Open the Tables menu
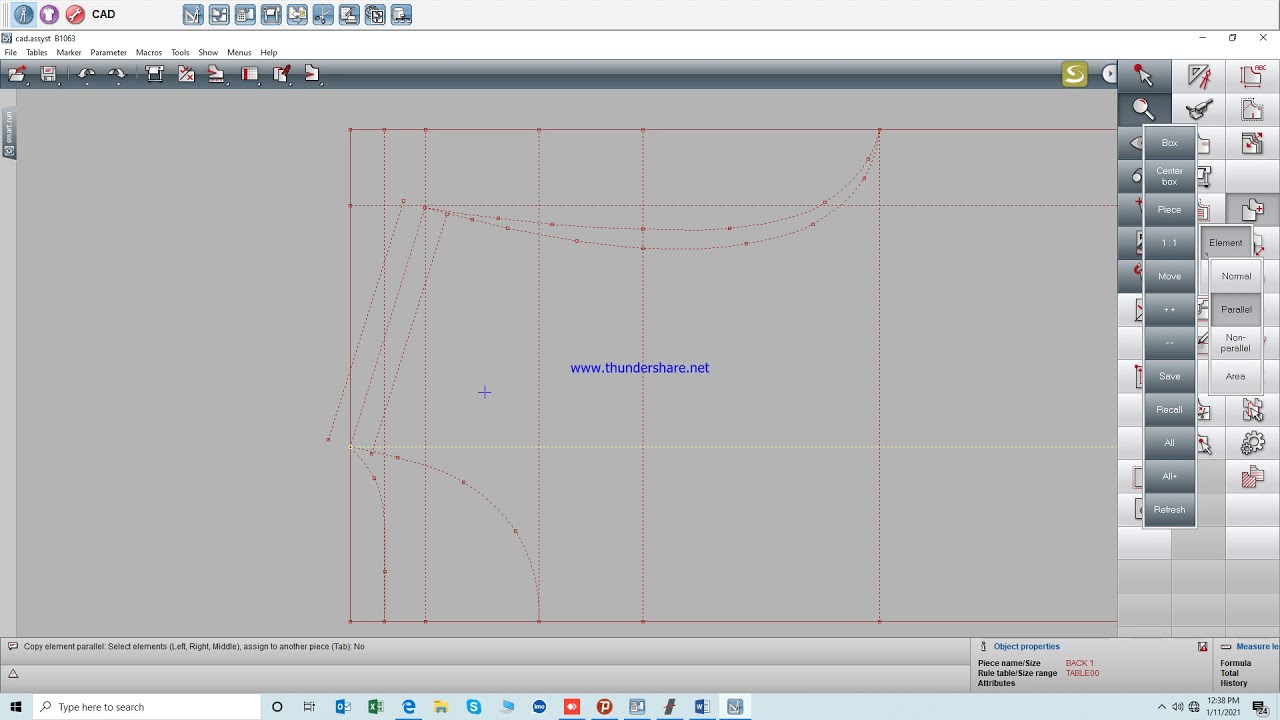The width and height of the screenshot is (1280, 720). click(37, 52)
